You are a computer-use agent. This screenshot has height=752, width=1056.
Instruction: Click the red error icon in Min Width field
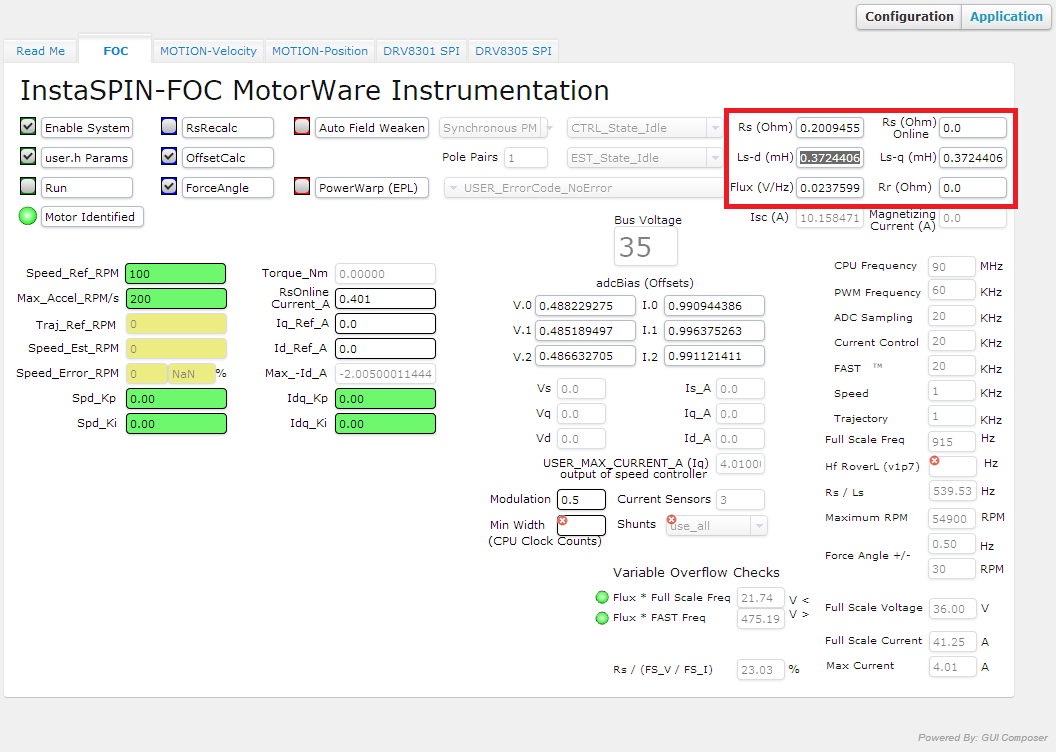563,520
